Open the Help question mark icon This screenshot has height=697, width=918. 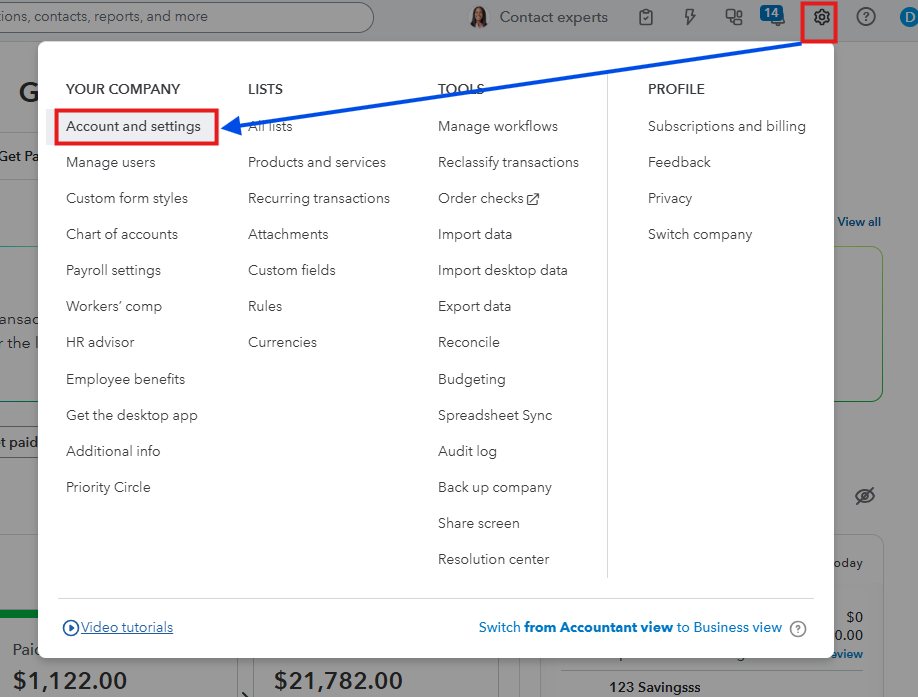coord(865,17)
